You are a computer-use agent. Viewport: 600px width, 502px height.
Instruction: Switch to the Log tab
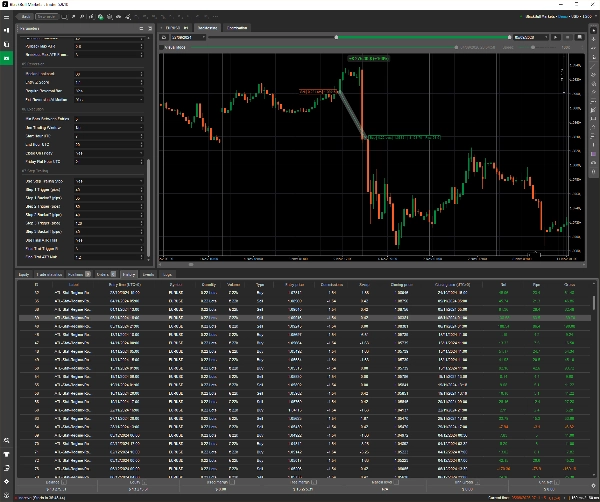pyautogui.click(x=168, y=274)
